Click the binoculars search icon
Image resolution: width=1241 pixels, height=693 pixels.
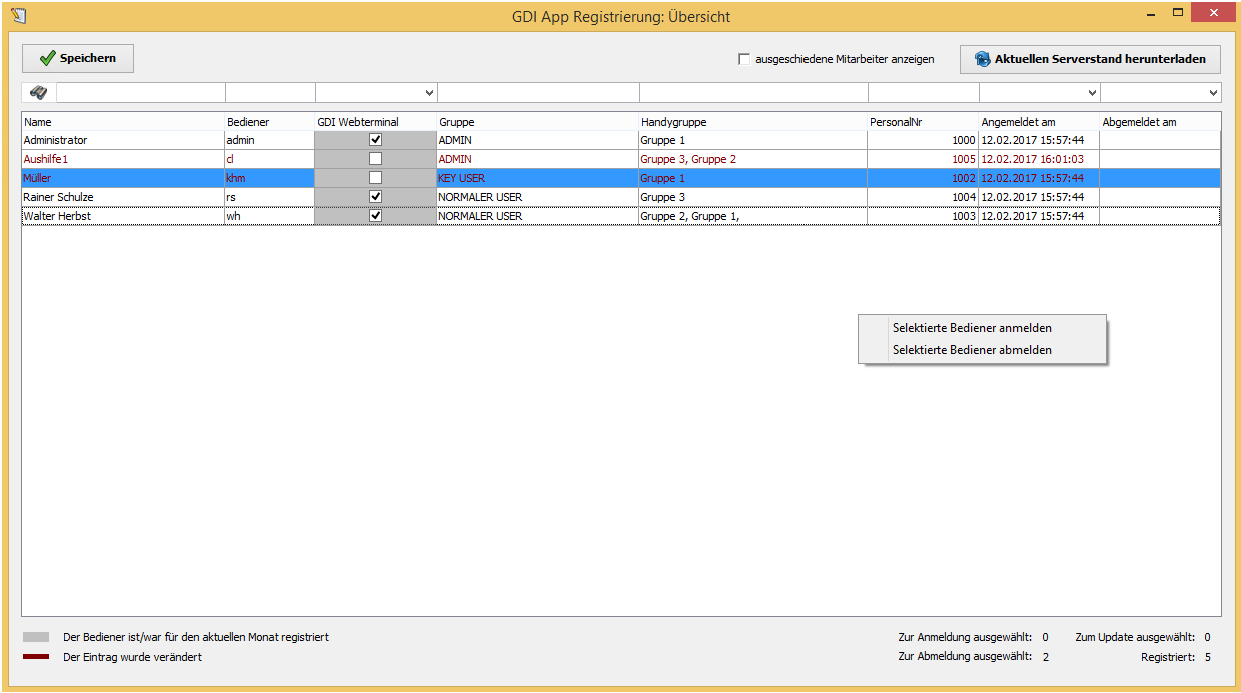point(38,93)
